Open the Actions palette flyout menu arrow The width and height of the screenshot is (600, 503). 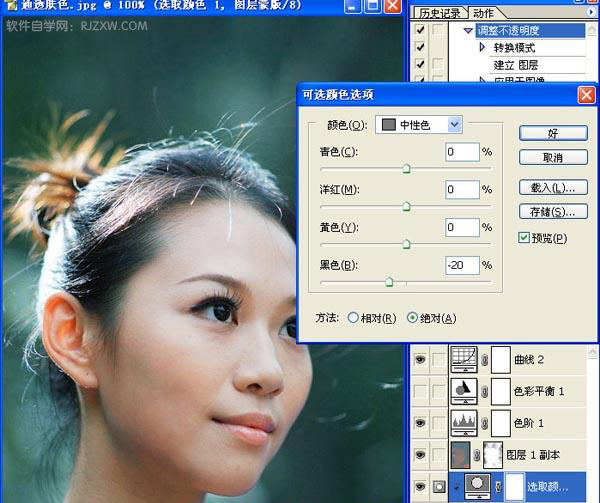591,12
